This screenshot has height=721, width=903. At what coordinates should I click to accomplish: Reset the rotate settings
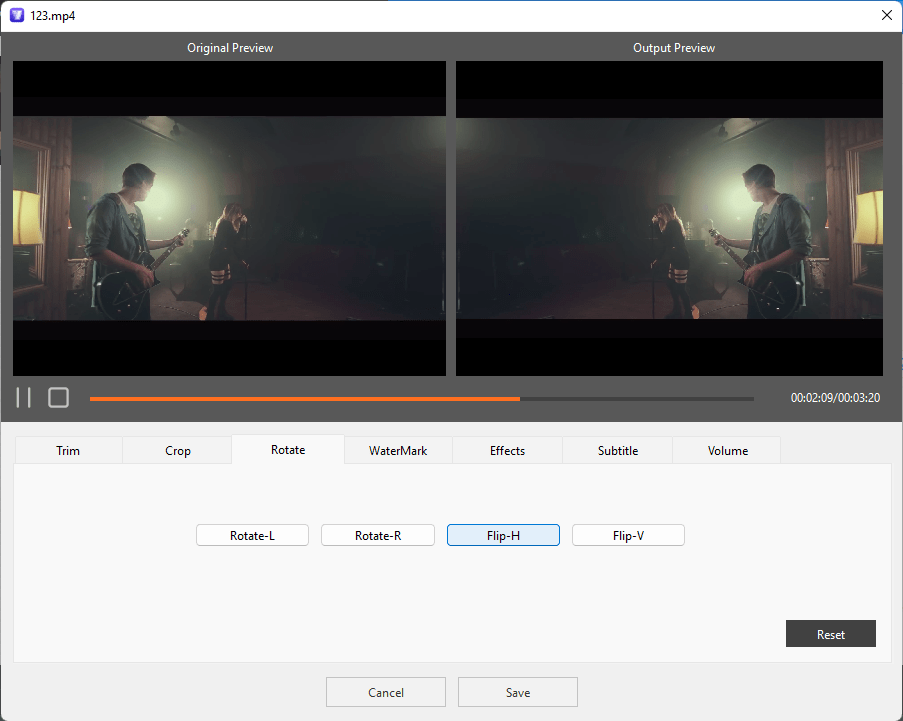tap(830, 633)
